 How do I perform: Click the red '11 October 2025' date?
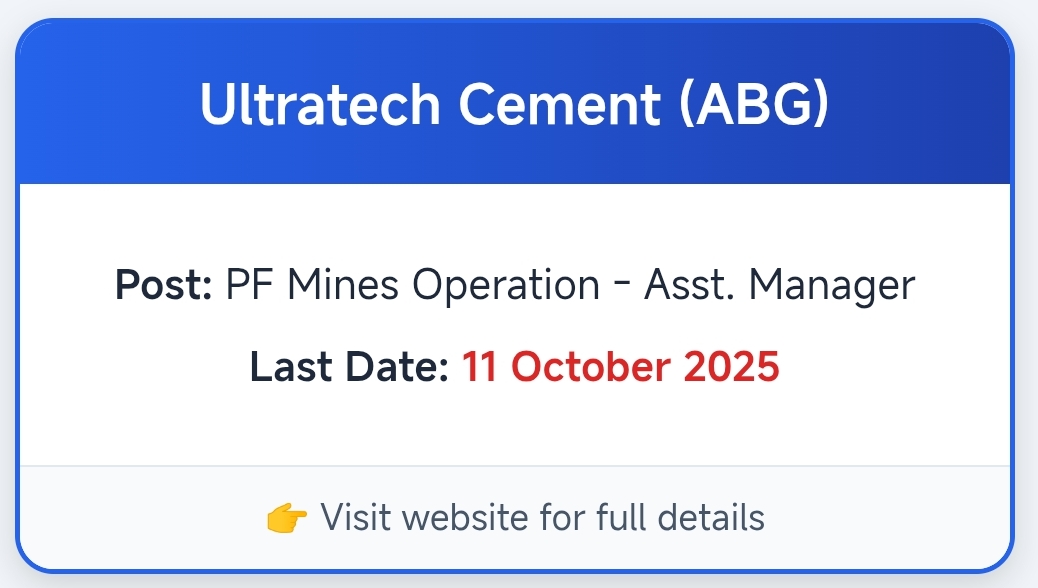tap(620, 367)
